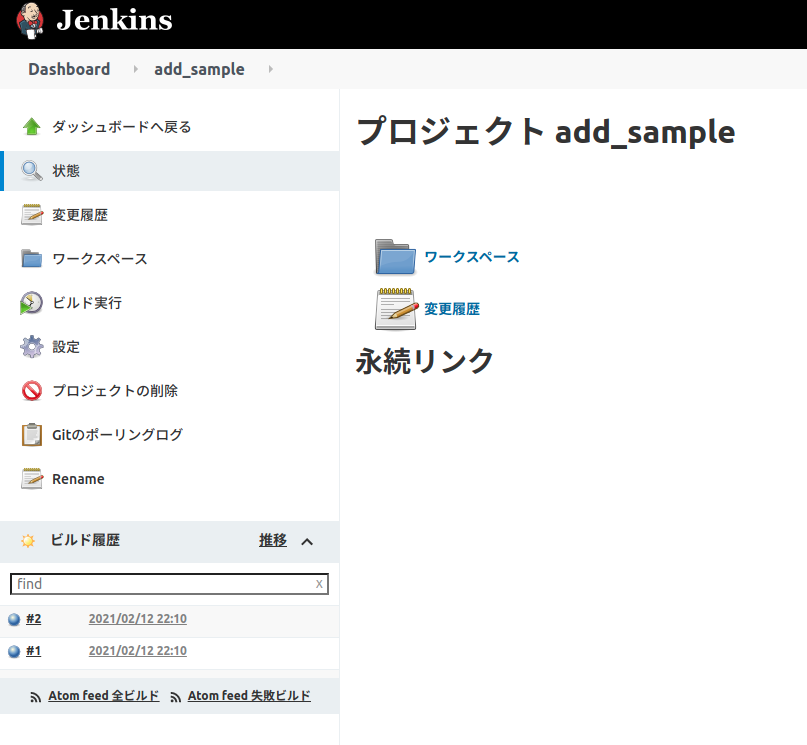Click the Rename notepad icon
The width and height of the screenshot is (807, 745).
coord(32,478)
